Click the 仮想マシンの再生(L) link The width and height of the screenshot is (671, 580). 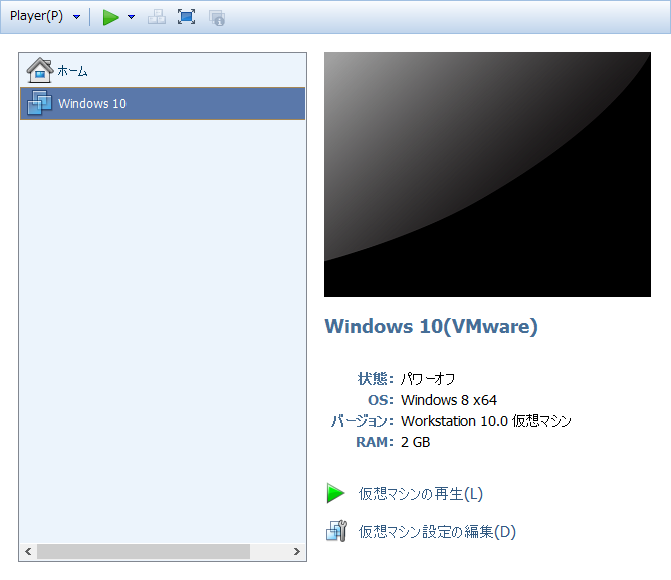(421, 494)
